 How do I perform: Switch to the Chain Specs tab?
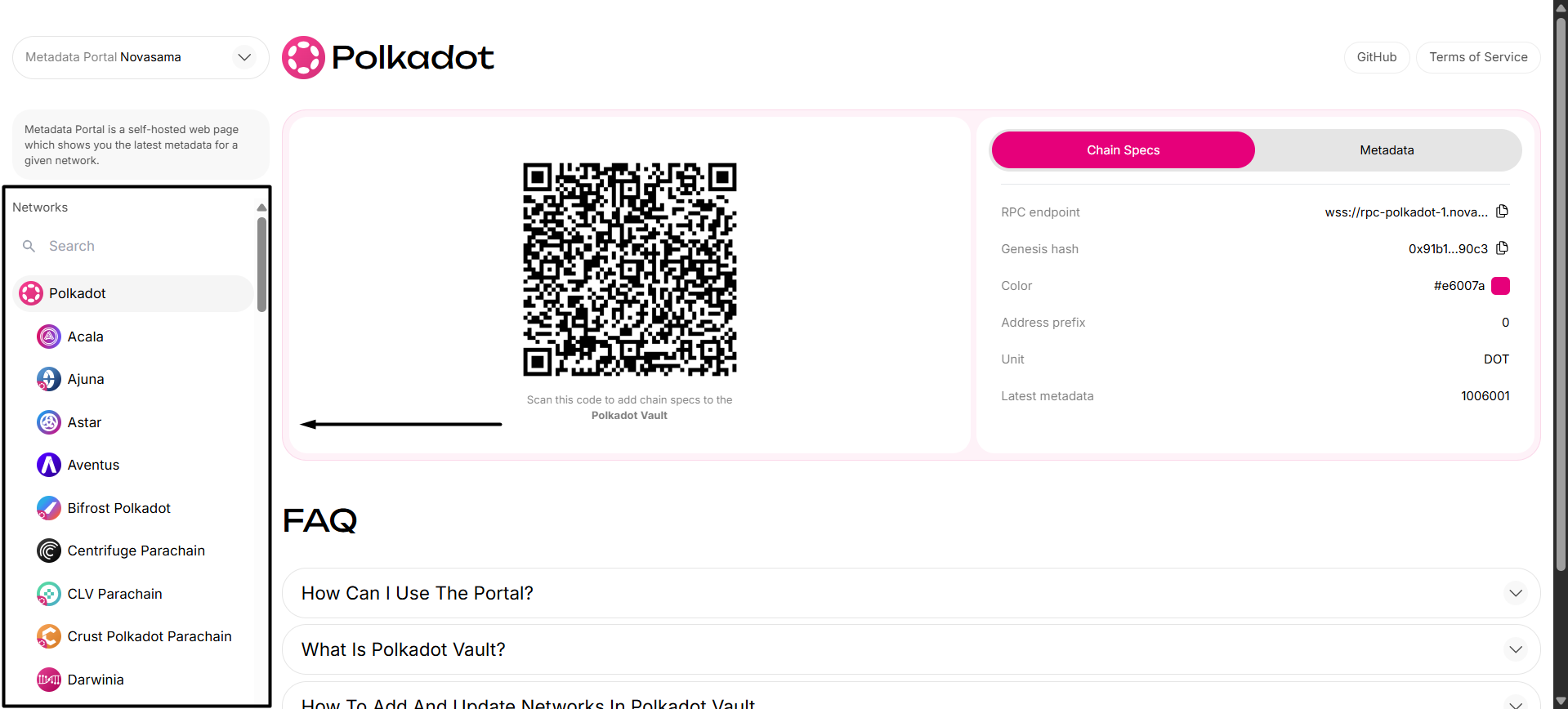(1123, 150)
